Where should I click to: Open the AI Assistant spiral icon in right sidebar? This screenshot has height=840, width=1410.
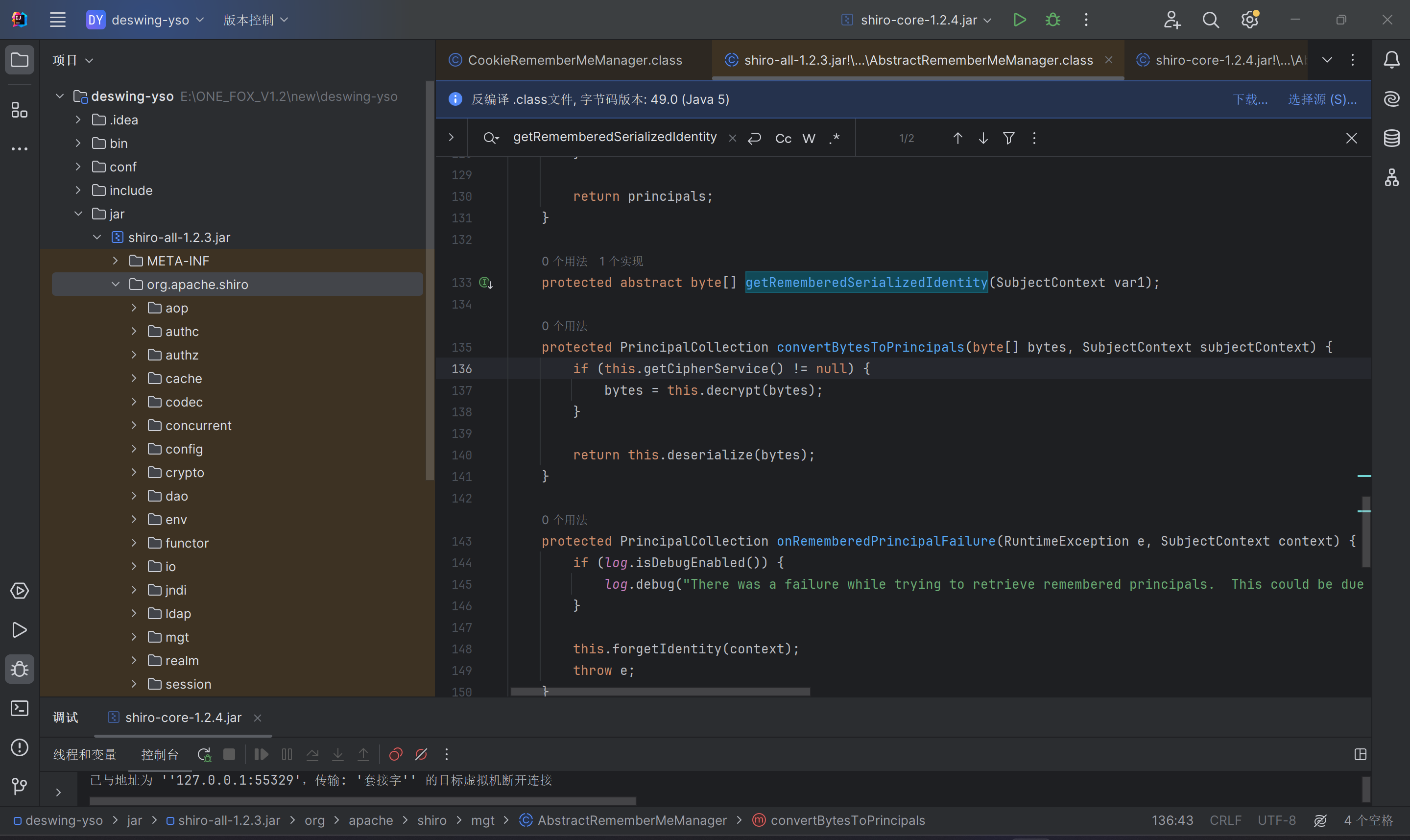click(x=1391, y=99)
